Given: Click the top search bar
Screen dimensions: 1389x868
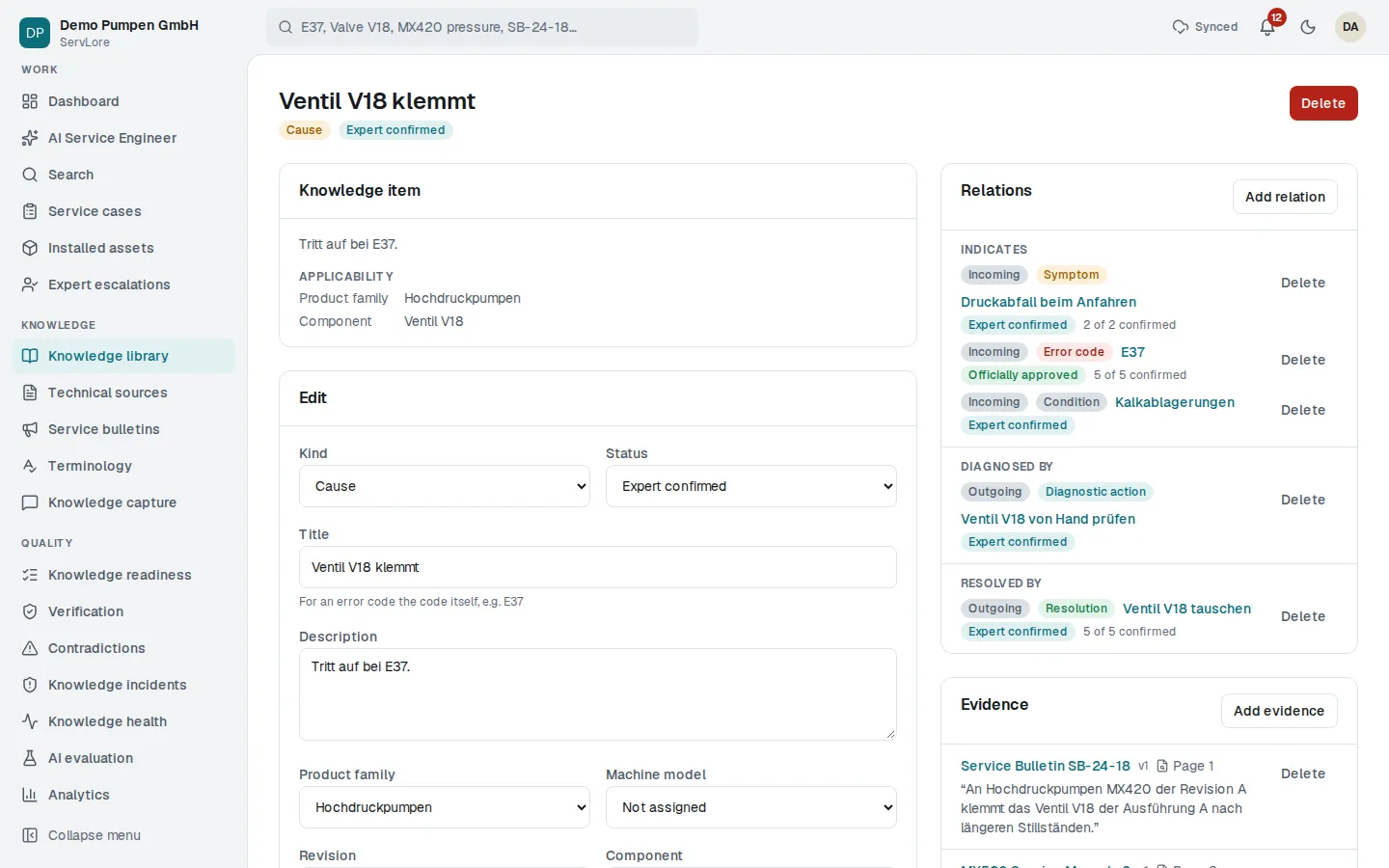Looking at the screenshot, I should tap(482, 27).
